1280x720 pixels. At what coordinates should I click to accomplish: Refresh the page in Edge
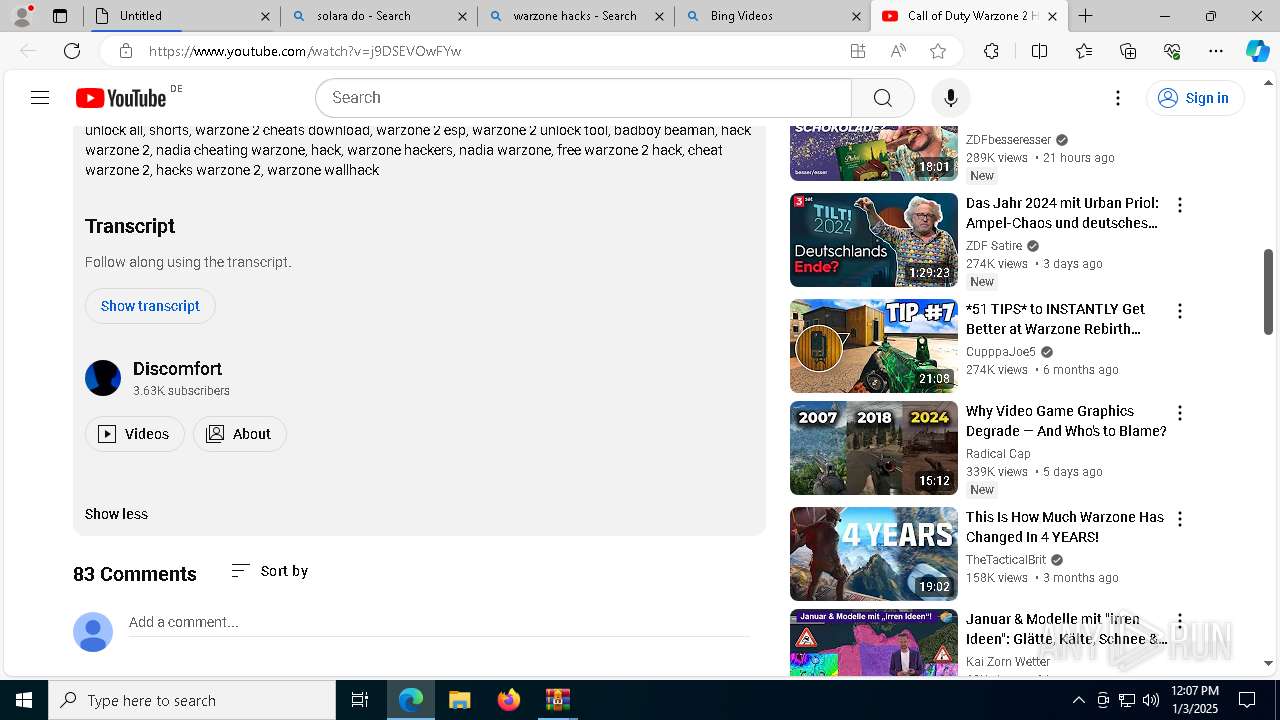tap(72, 51)
